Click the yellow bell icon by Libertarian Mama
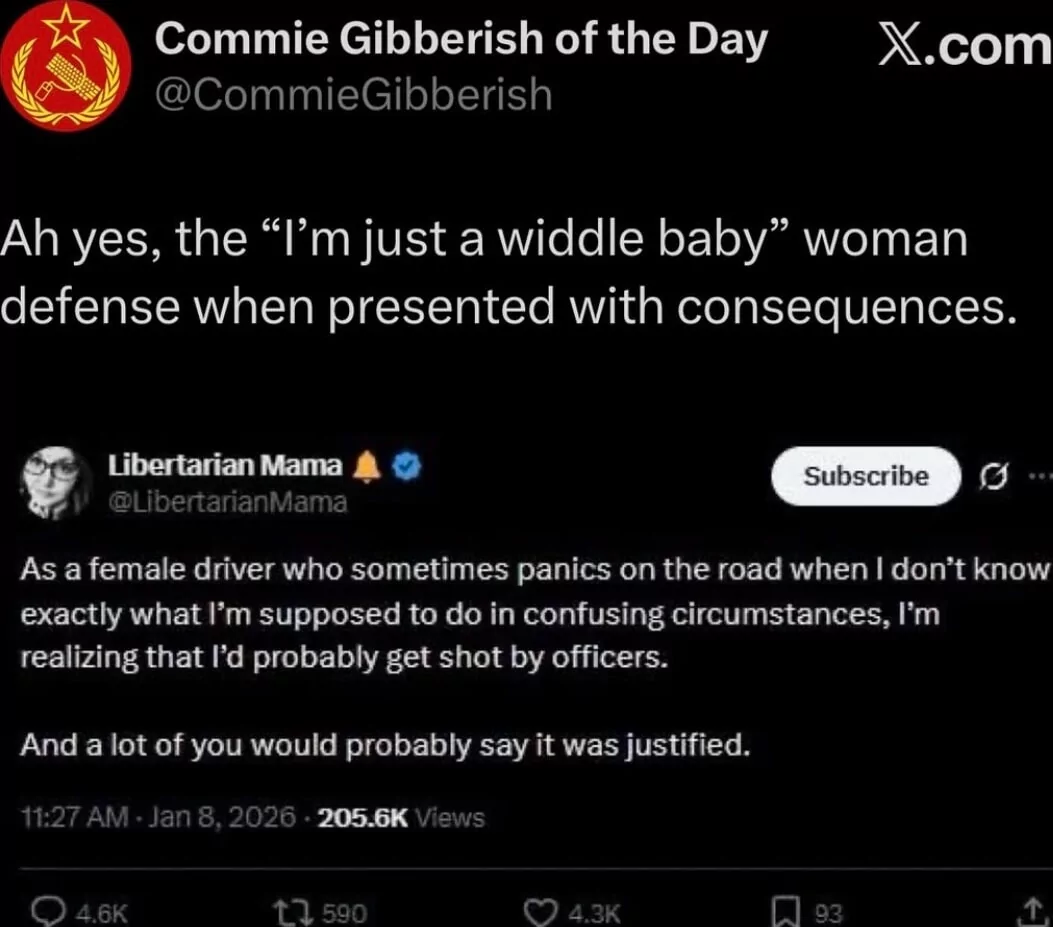This screenshot has height=927, width=1053. [367, 465]
